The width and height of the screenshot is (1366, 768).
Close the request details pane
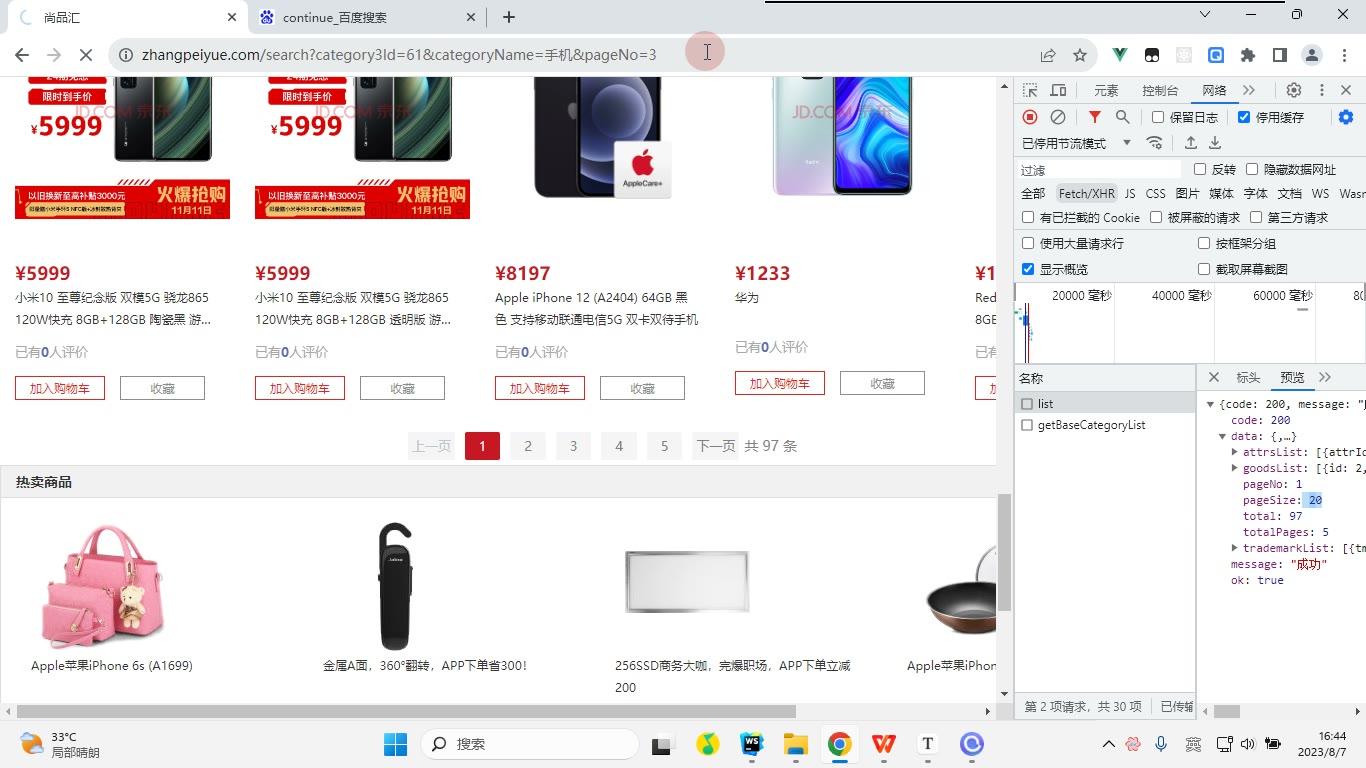point(1214,377)
